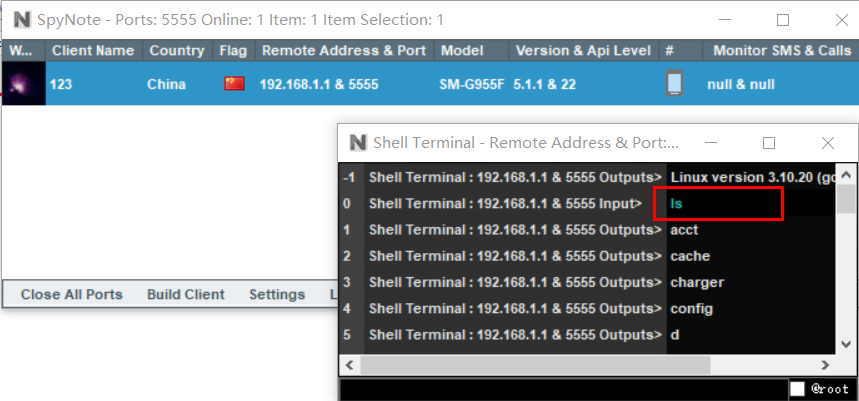Toggle the @root checkbox
859x401 pixels.
click(x=797, y=388)
